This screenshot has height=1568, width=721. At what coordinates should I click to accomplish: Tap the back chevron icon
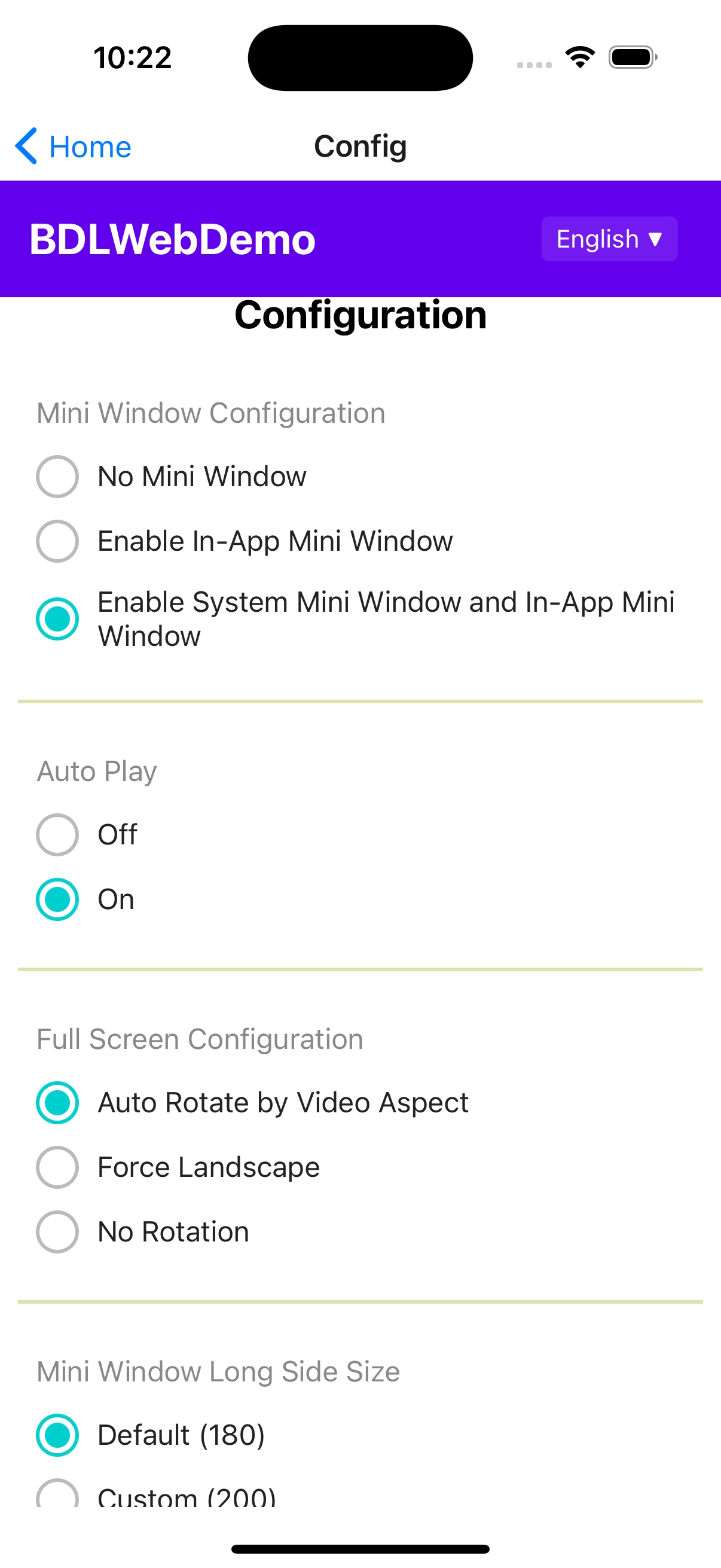(x=27, y=146)
